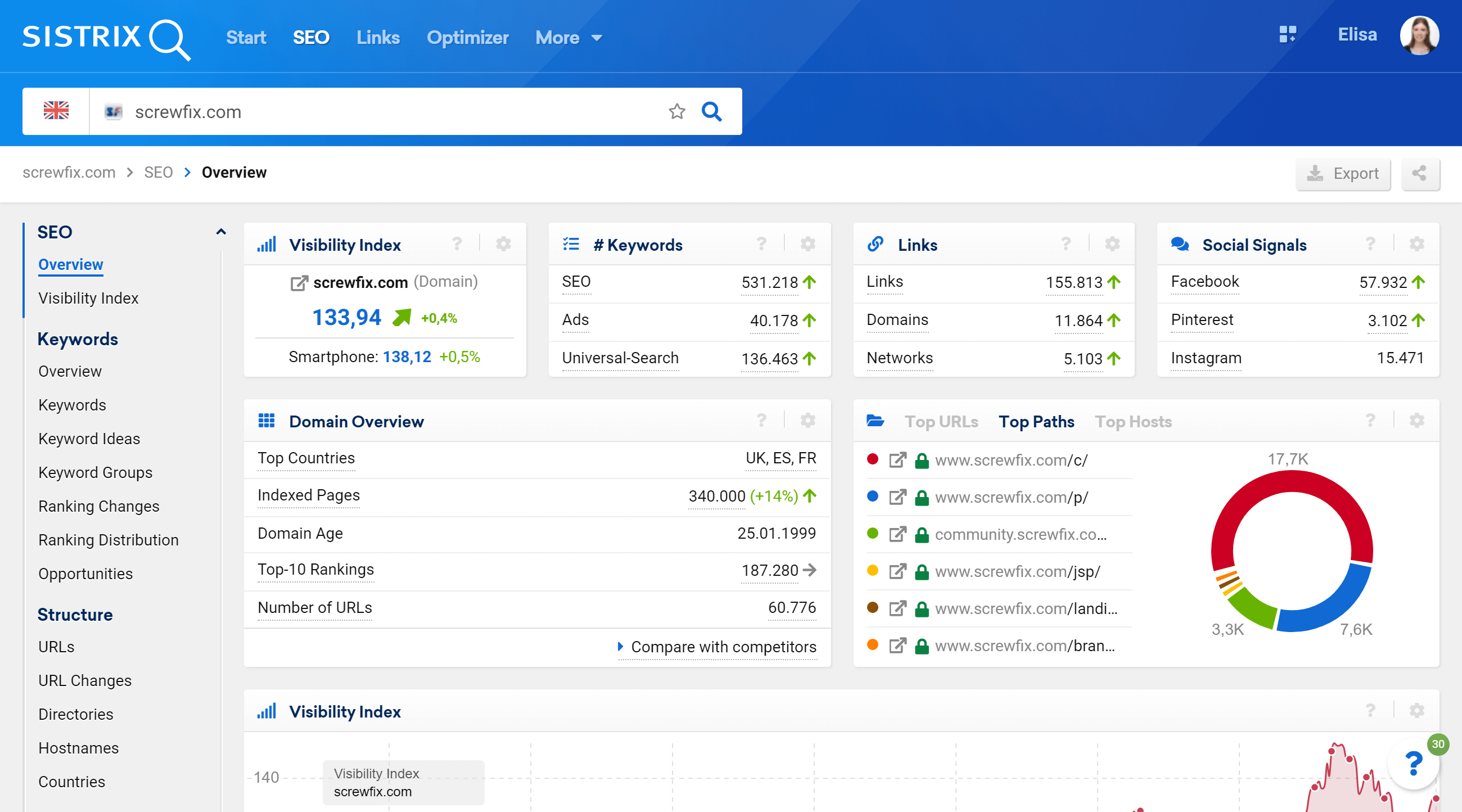
Task: Switch to the Top URLs tab
Action: pos(941,422)
